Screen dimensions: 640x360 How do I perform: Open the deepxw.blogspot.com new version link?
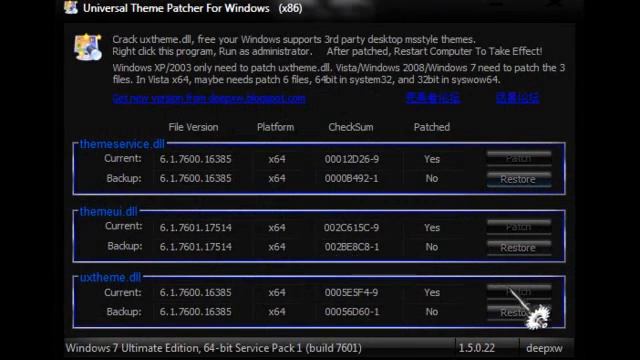tap(209, 98)
